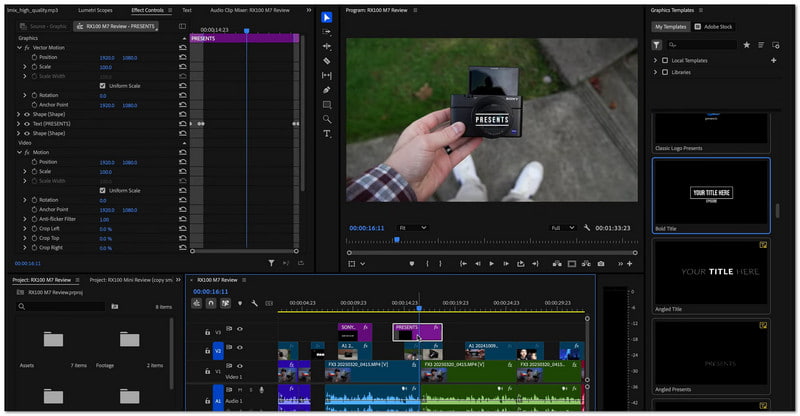
Task: Click Mark In bracket button
Action: click(x=427, y=264)
